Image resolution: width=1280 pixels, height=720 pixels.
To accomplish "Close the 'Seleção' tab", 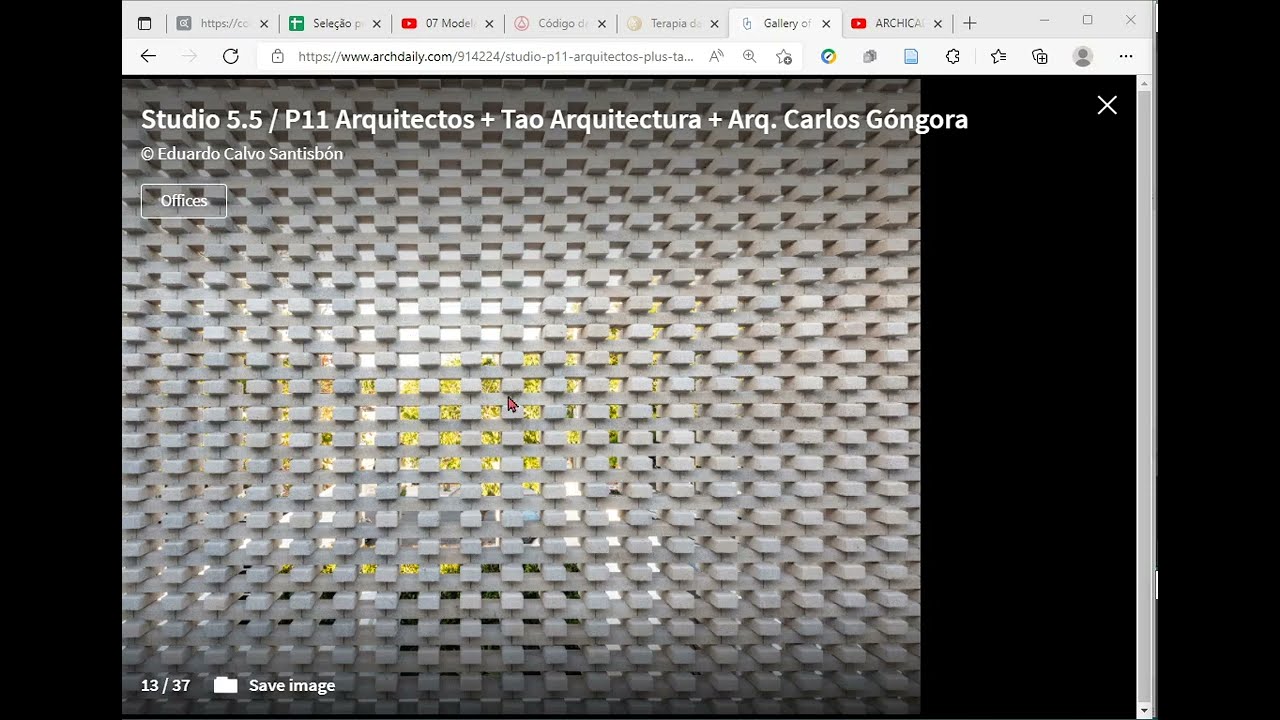I will pyautogui.click(x=376, y=24).
